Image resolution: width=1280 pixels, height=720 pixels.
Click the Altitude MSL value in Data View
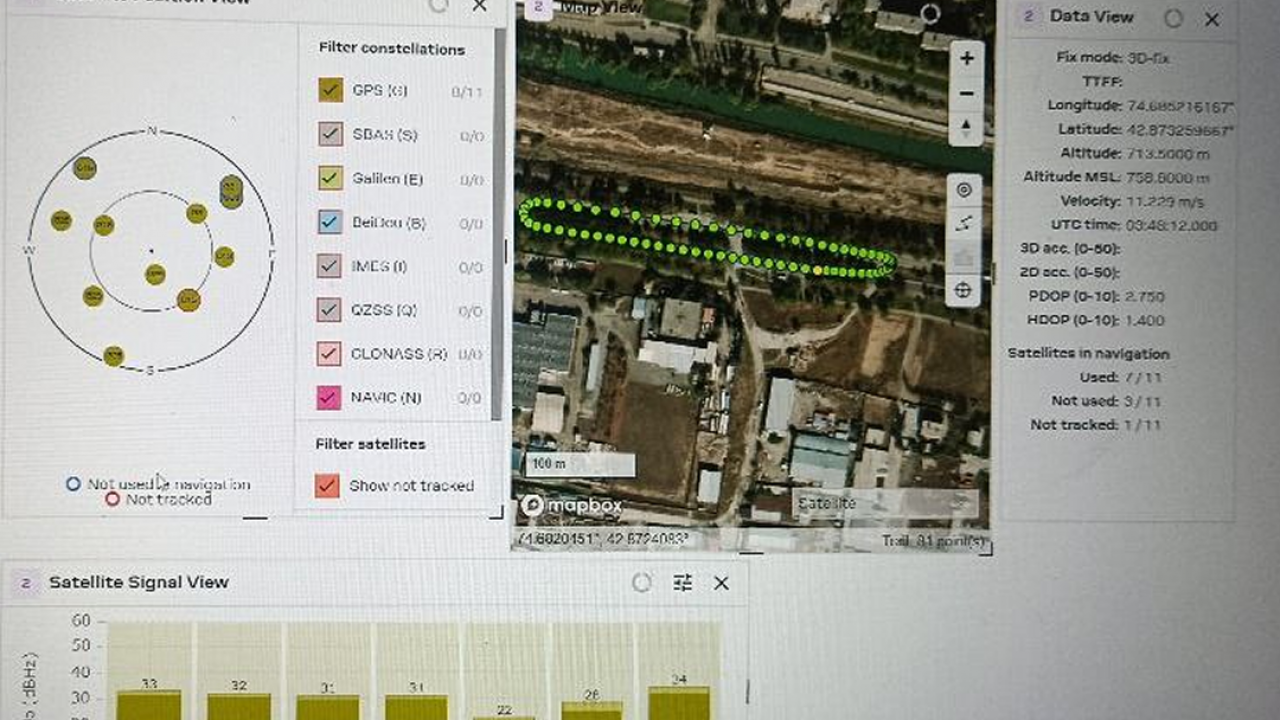(x=1168, y=178)
